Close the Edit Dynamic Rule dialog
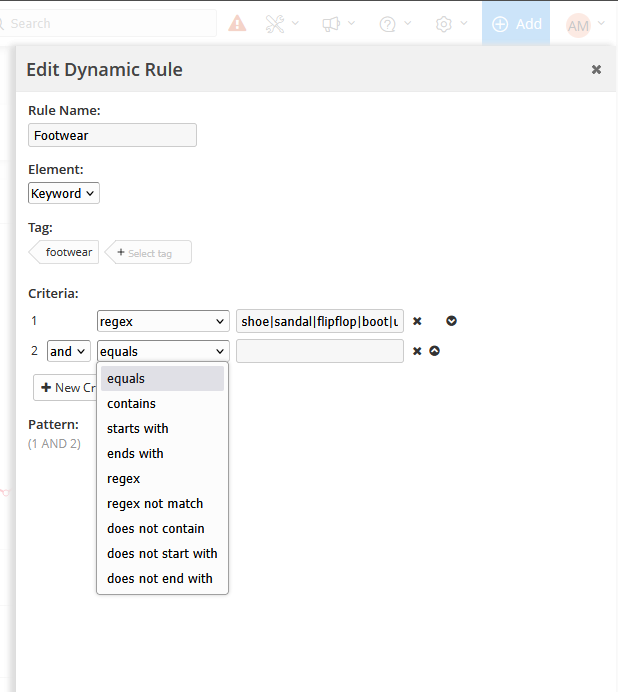The width and height of the screenshot is (618, 692). [596, 69]
